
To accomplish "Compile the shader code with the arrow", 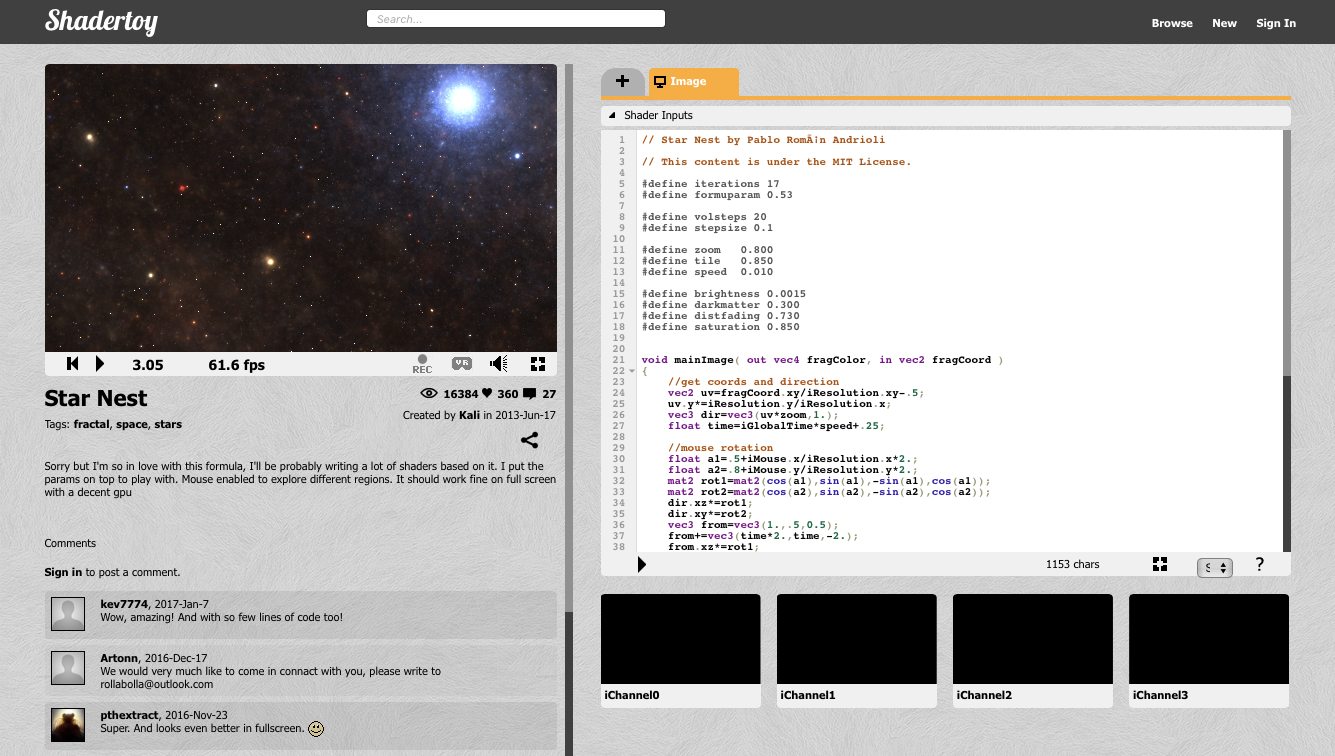I will tap(642, 565).
